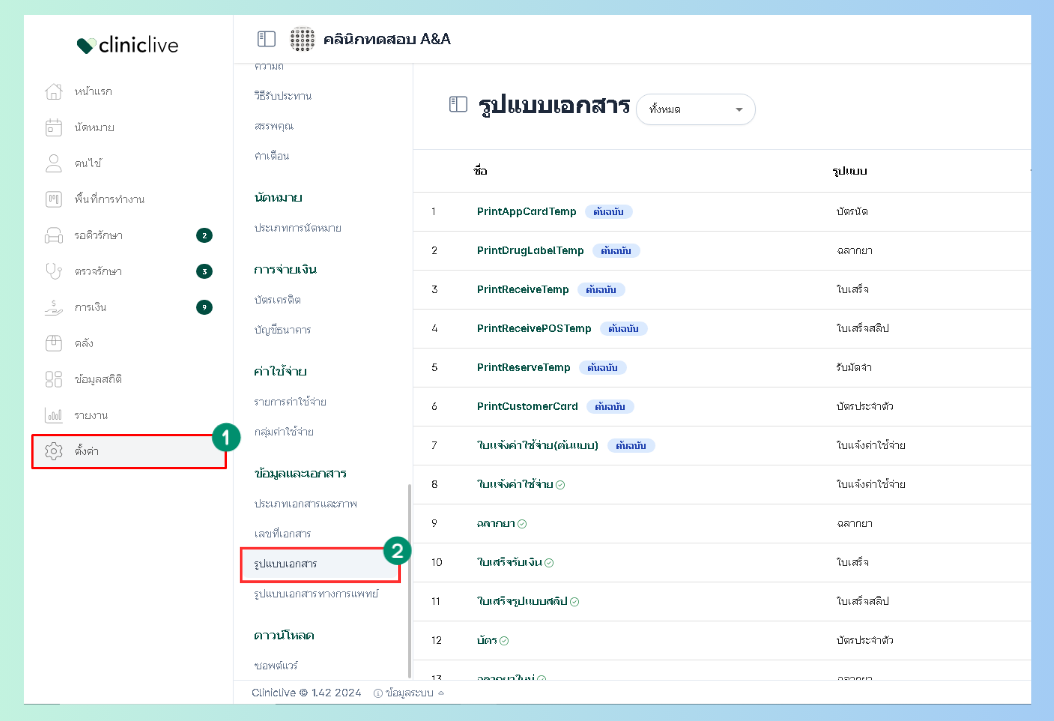
Task: Toggle the sidebar panel icon in top header
Action: pyautogui.click(x=266, y=39)
